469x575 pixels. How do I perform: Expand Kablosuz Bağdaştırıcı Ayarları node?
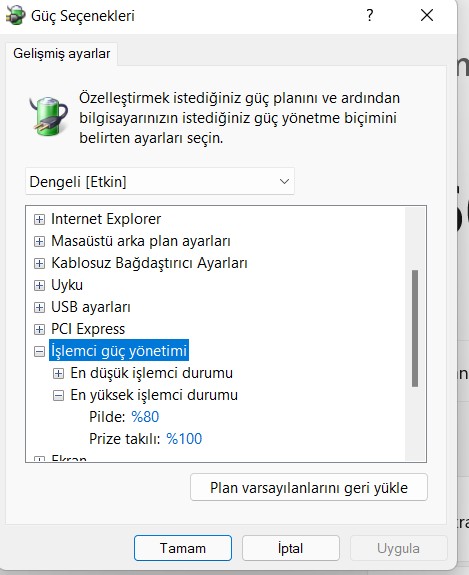39,263
